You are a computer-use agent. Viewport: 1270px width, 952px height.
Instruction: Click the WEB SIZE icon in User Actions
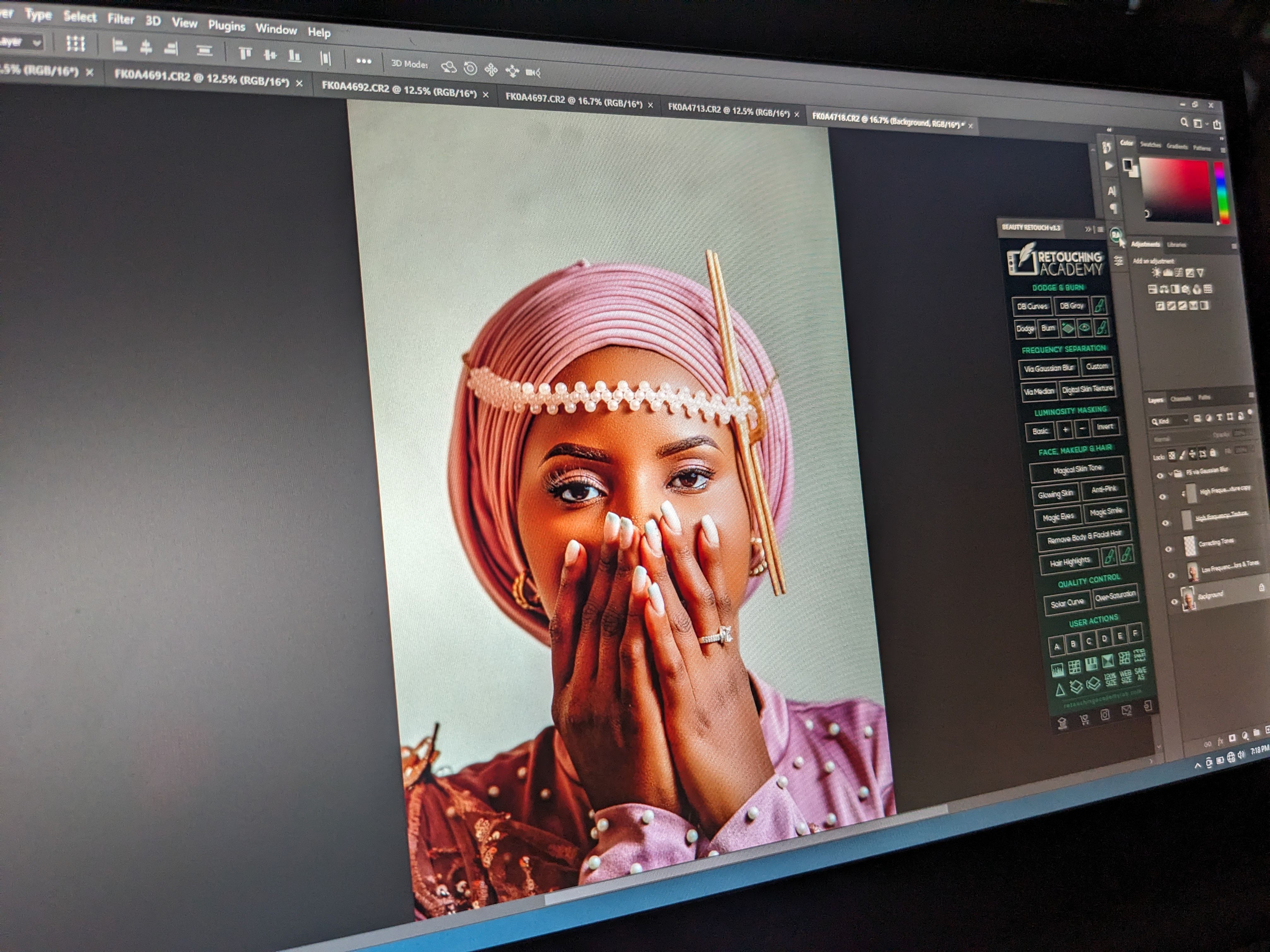[1126, 676]
